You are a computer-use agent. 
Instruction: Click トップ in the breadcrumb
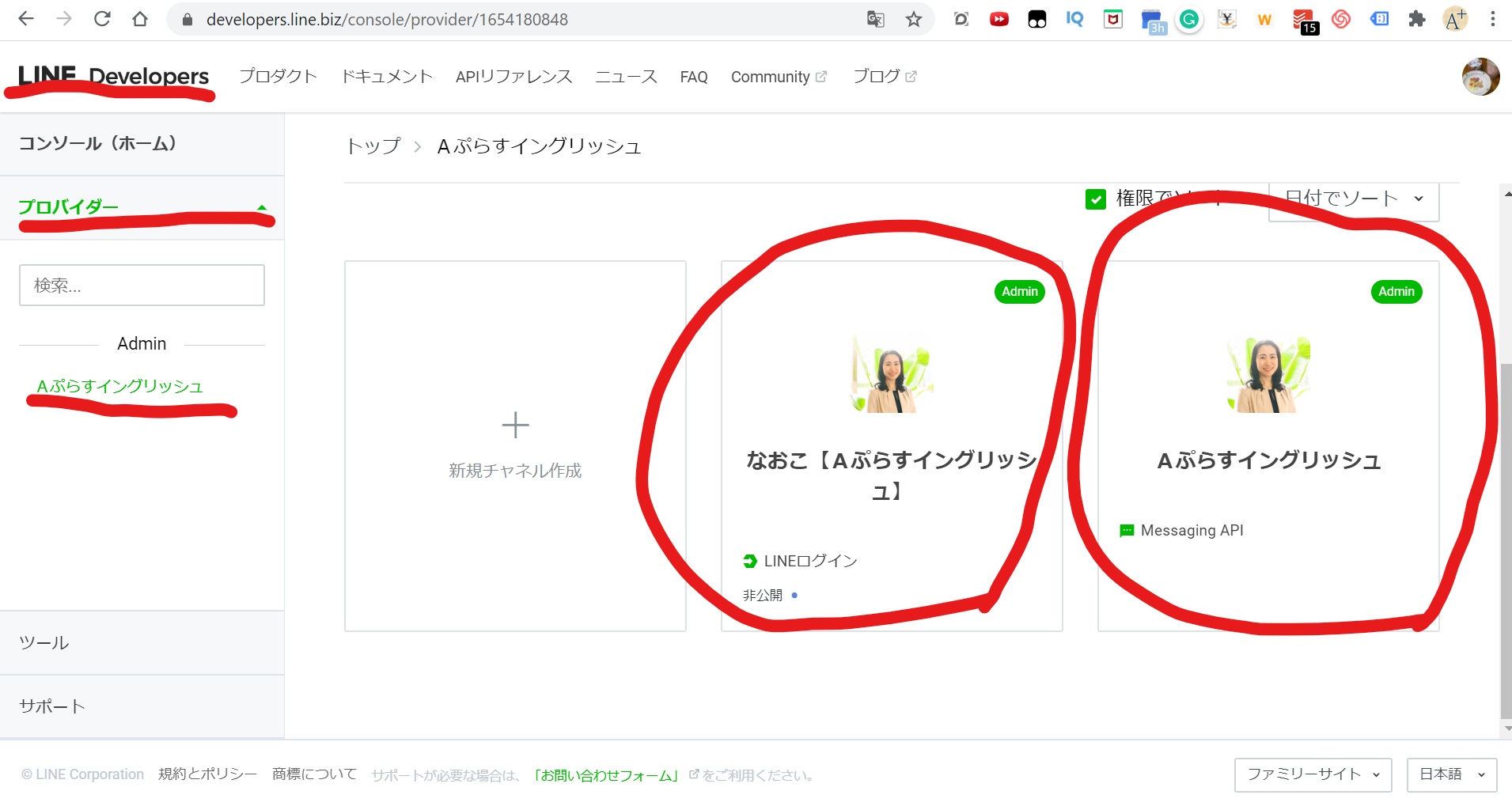point(373,146)
